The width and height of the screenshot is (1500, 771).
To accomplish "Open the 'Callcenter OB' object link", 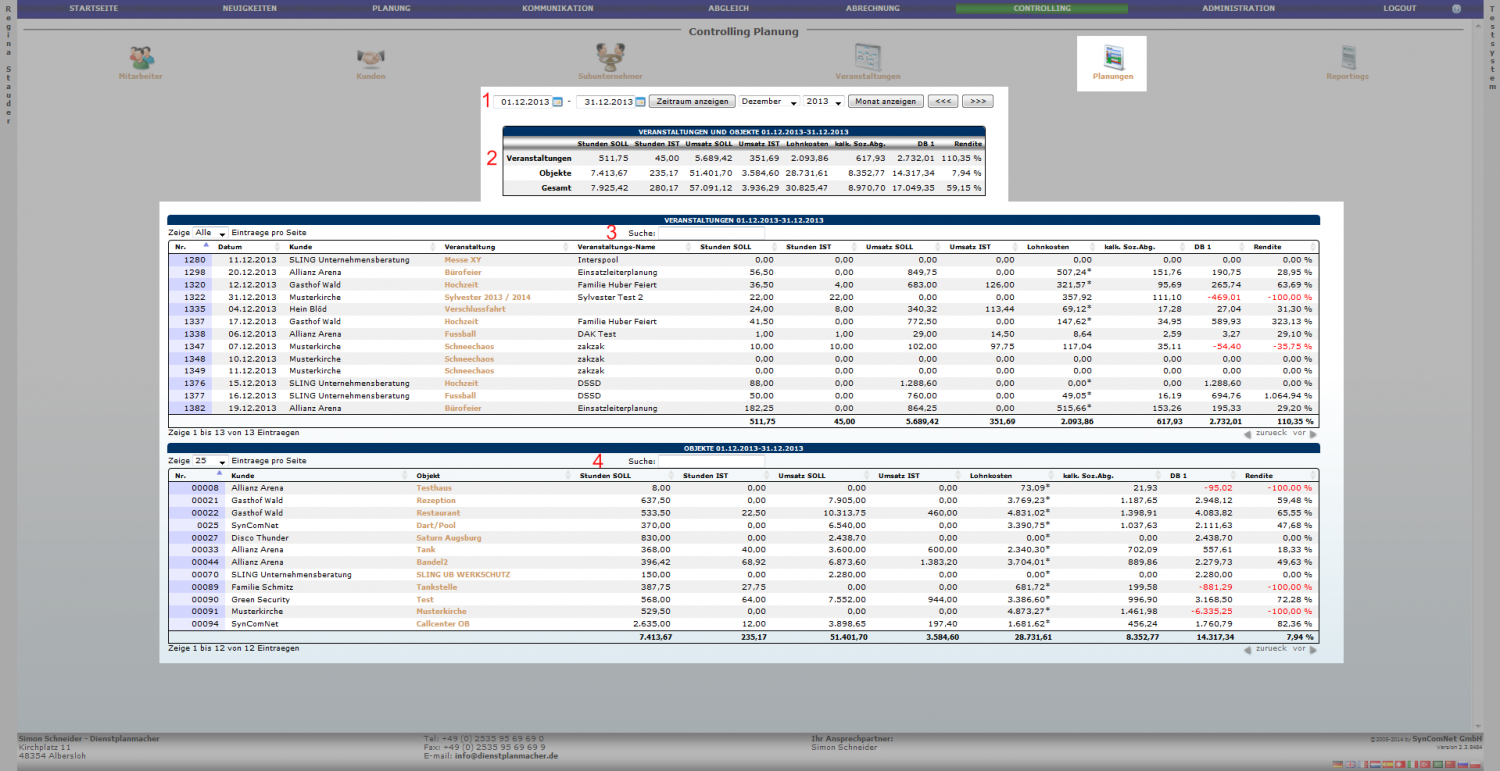I will pyautogui.click(x=443, y=624).
